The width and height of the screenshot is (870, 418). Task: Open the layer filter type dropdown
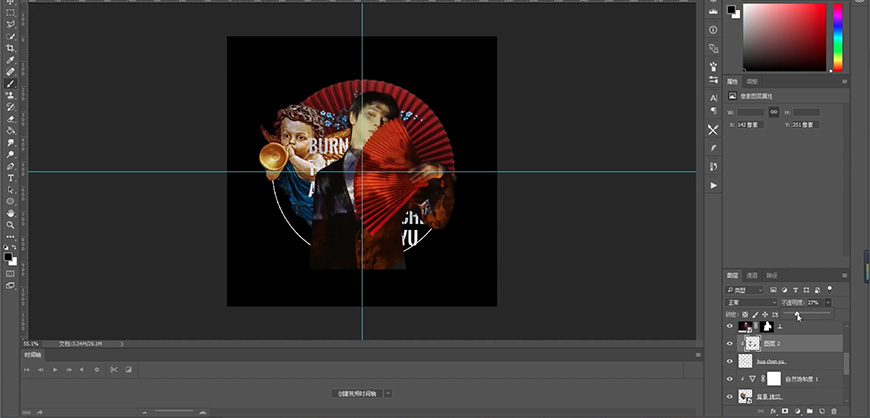[744, 290]
